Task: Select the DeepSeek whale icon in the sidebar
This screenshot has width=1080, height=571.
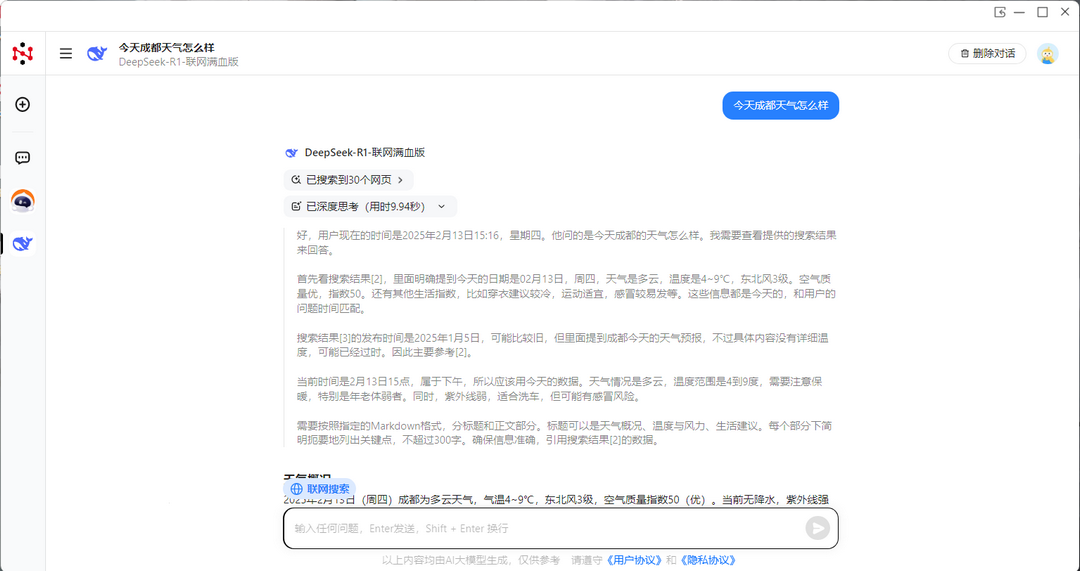Action: click(22, 244)
